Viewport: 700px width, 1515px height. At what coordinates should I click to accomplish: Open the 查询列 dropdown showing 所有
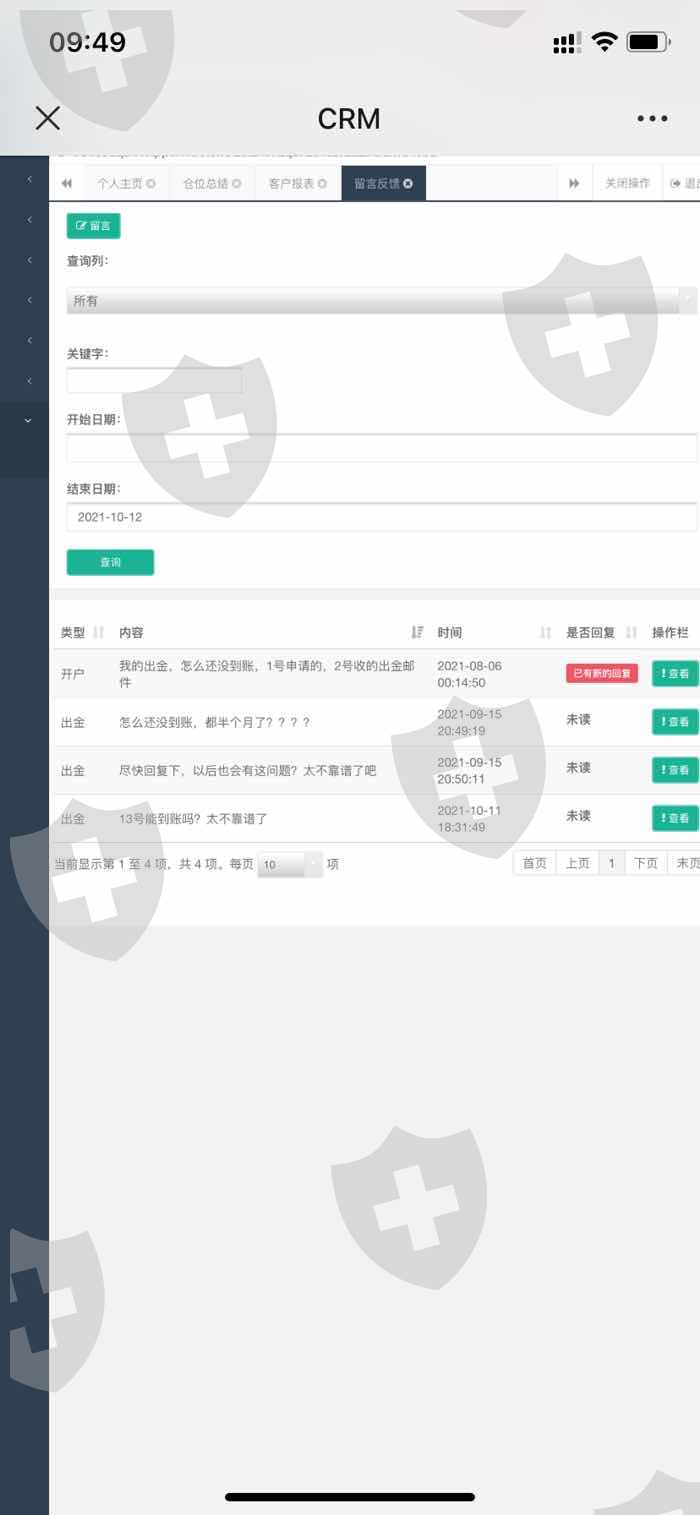tap(382, 300)
